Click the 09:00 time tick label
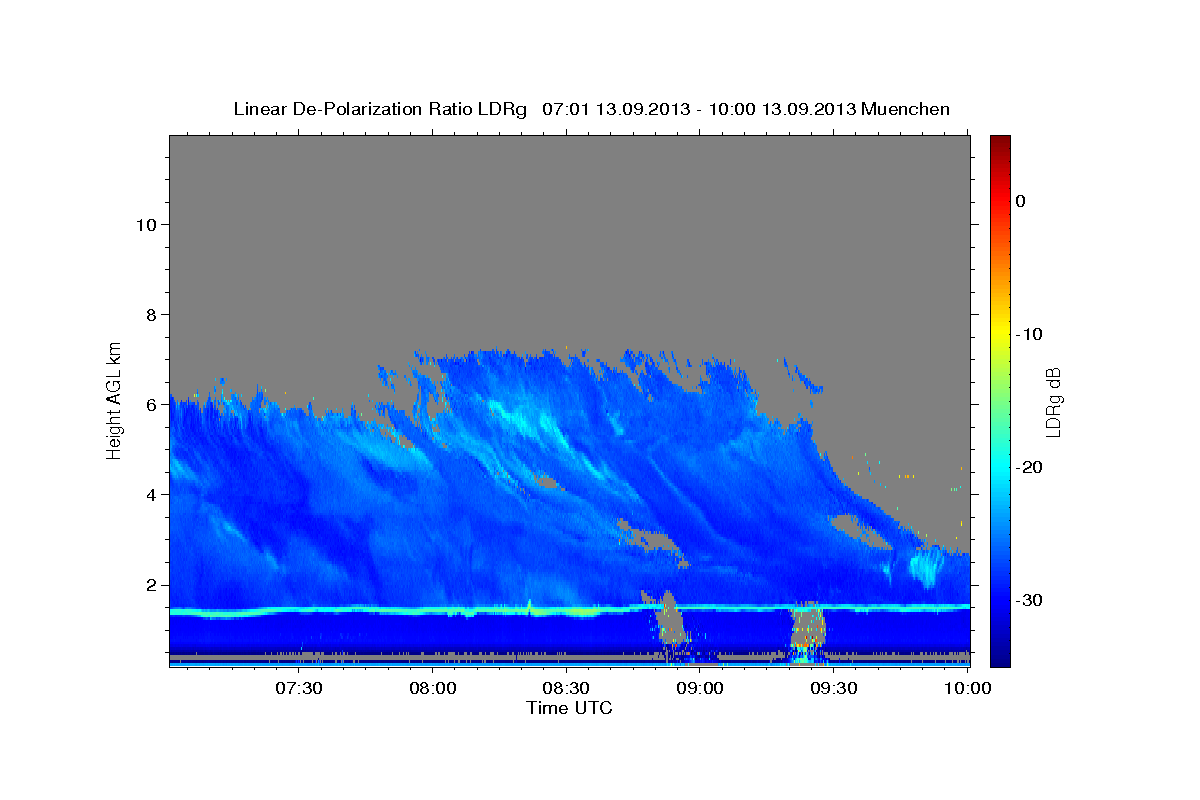Image resolution: width=1200 pixels, height=800 pixels. pos(700,689)
